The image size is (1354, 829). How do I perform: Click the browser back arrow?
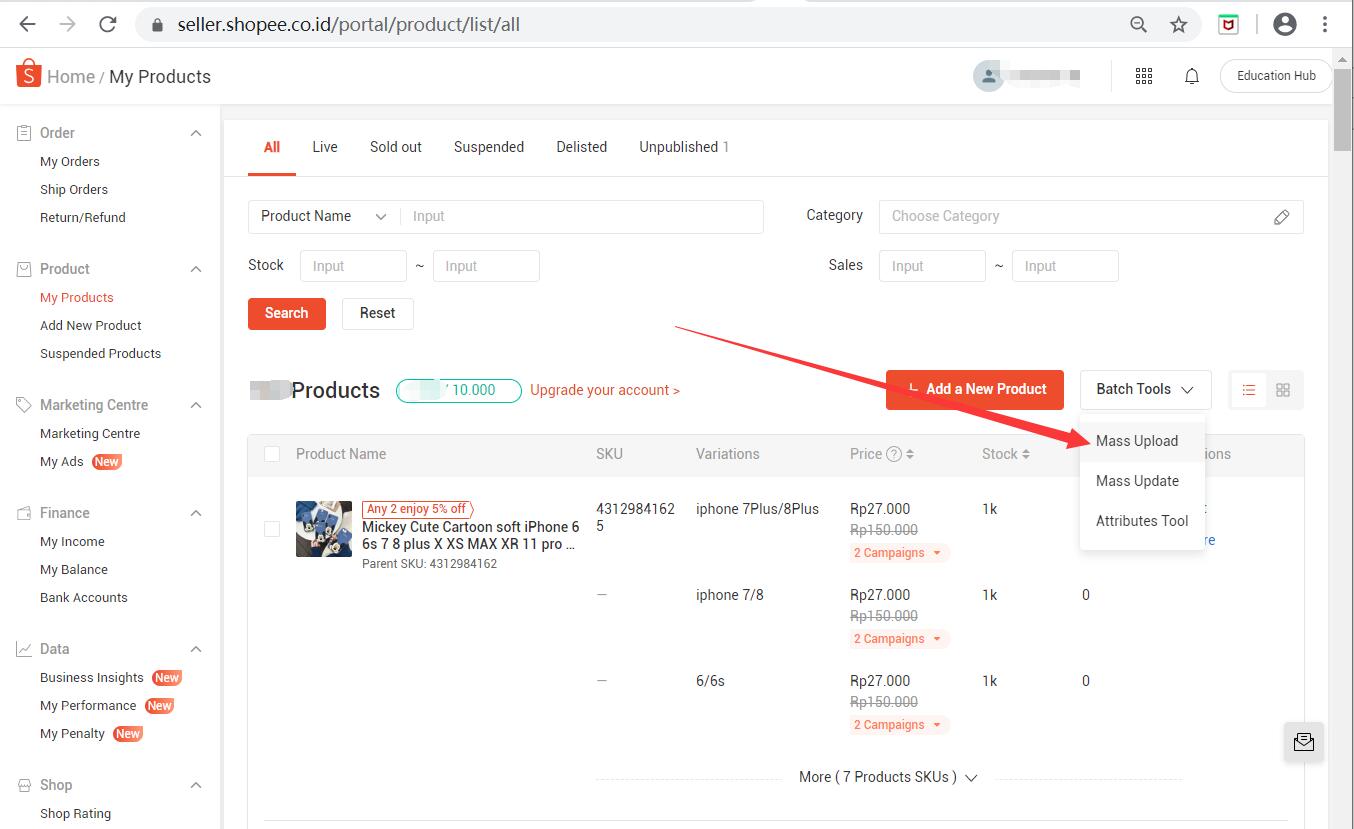pos(27,24)
